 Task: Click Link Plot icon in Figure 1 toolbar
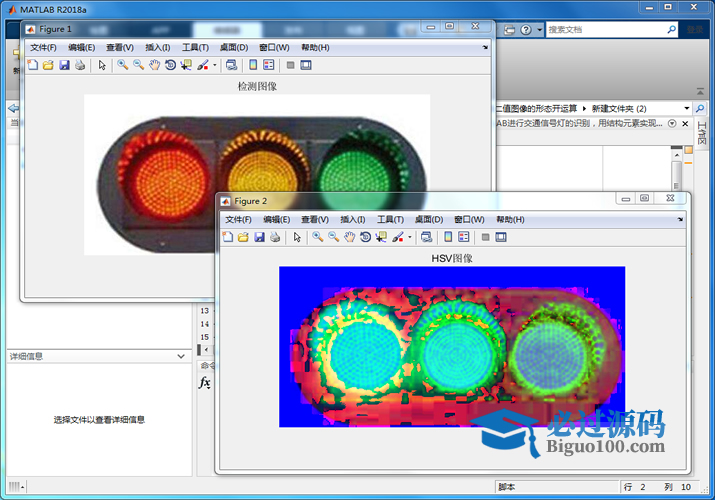point(232,65)
